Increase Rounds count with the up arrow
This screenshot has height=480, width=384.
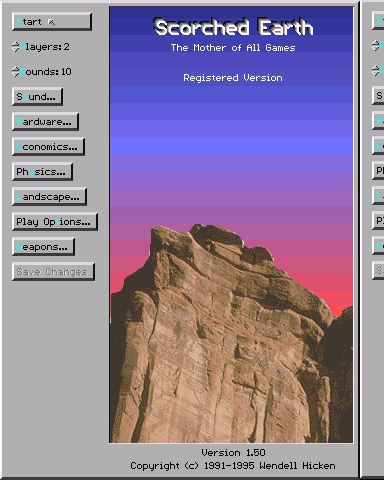coord(15,69)
